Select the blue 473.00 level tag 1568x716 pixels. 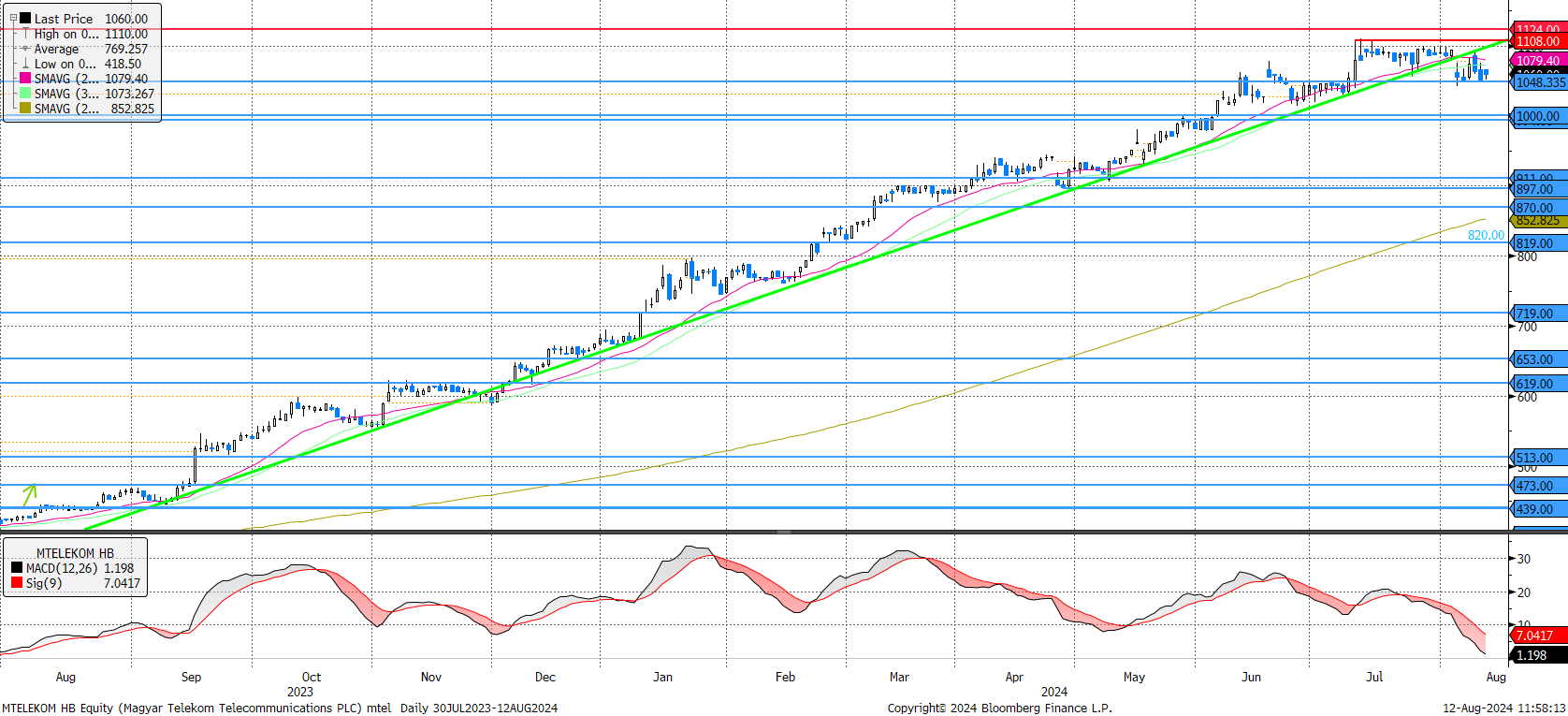[1539, 486]
